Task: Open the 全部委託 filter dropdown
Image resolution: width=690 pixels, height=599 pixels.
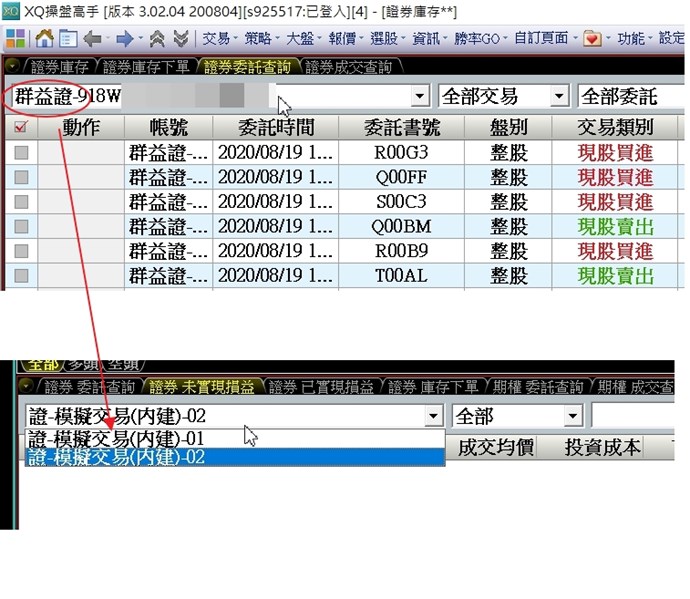Action: (x=630, y=97)
